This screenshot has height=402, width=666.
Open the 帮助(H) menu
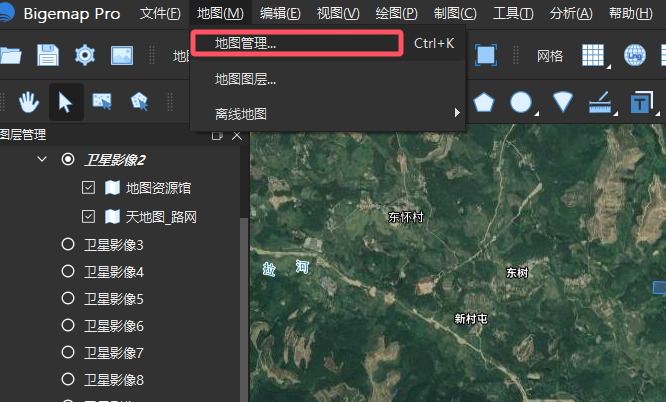(x=630, y=14)
